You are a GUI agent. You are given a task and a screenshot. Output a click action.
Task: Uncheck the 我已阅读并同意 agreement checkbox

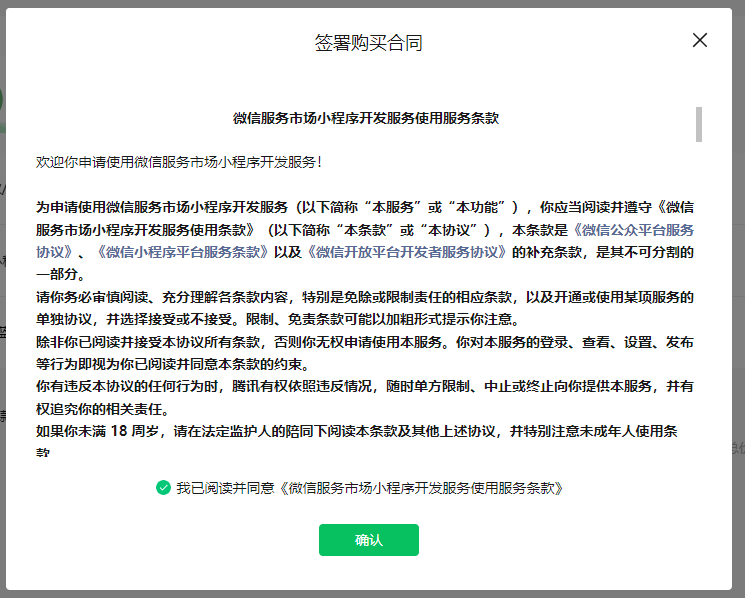coord(163,488)
